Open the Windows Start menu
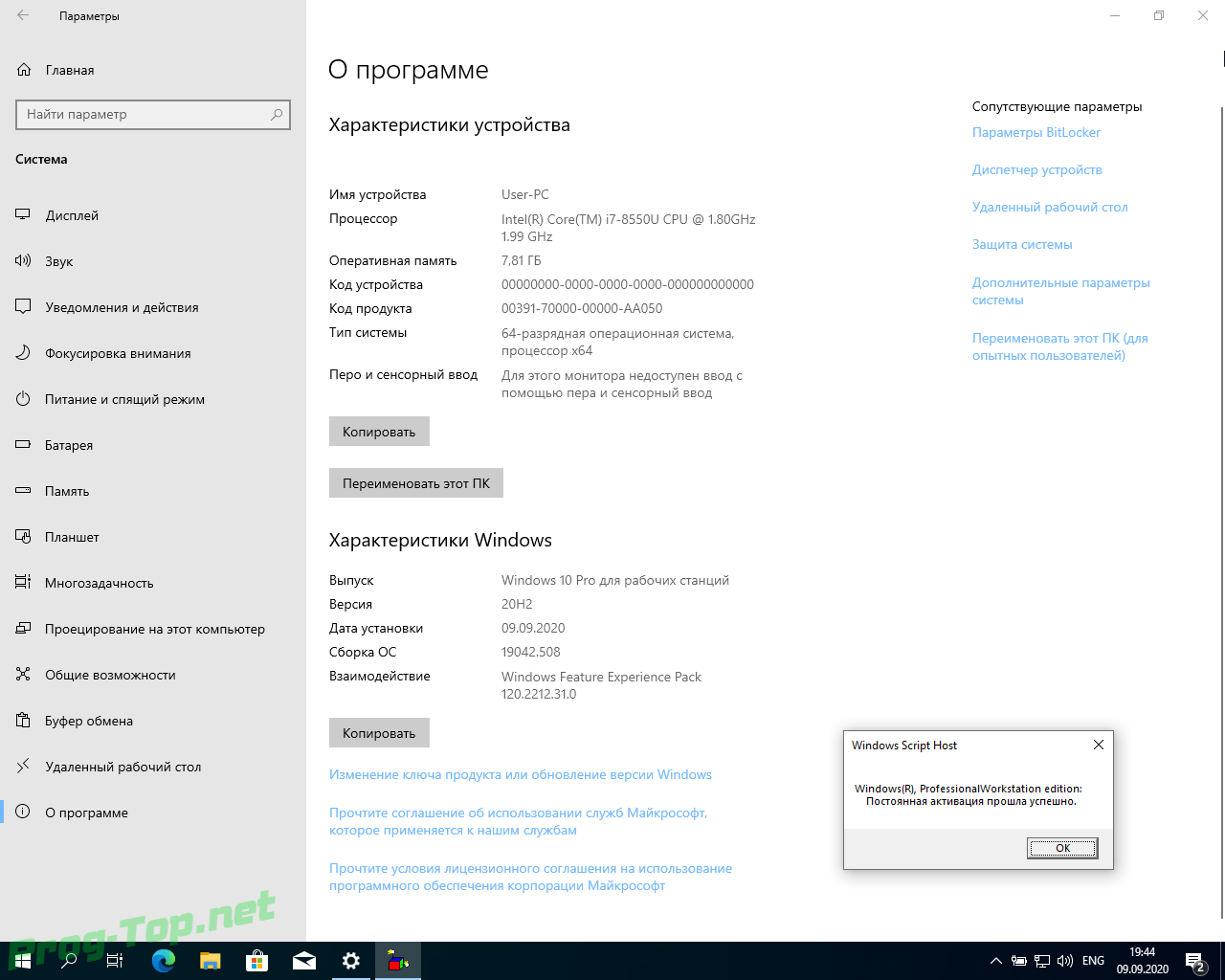This screenshot has height=980, width=1225. tap(23, 961)
